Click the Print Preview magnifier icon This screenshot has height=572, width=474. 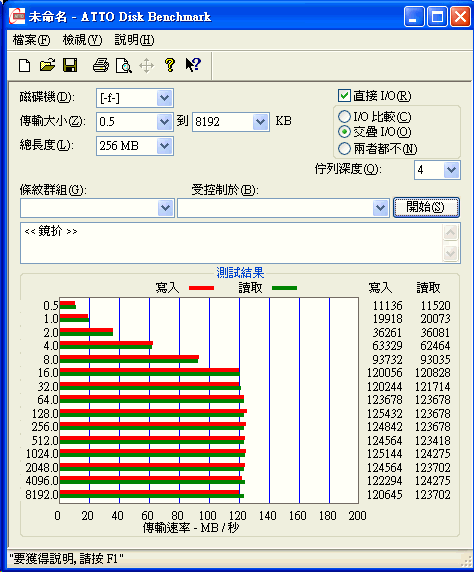click(x=123, y=66)
